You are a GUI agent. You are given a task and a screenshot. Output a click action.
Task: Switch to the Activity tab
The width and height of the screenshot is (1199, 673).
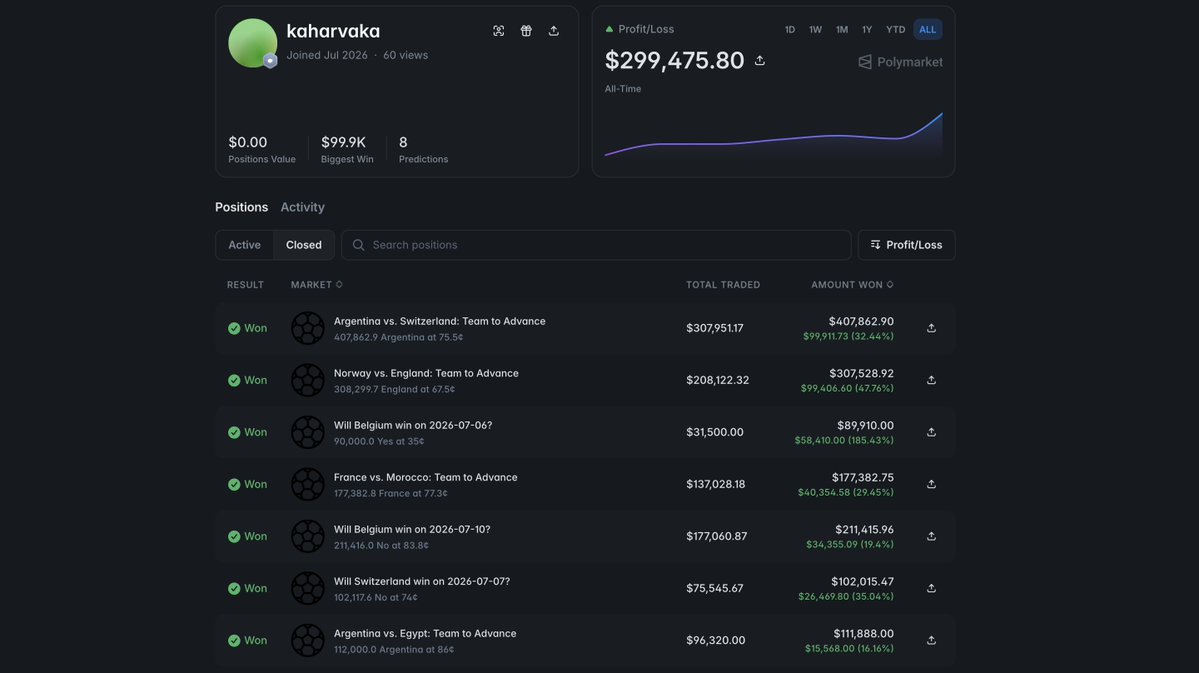[302, 207]
